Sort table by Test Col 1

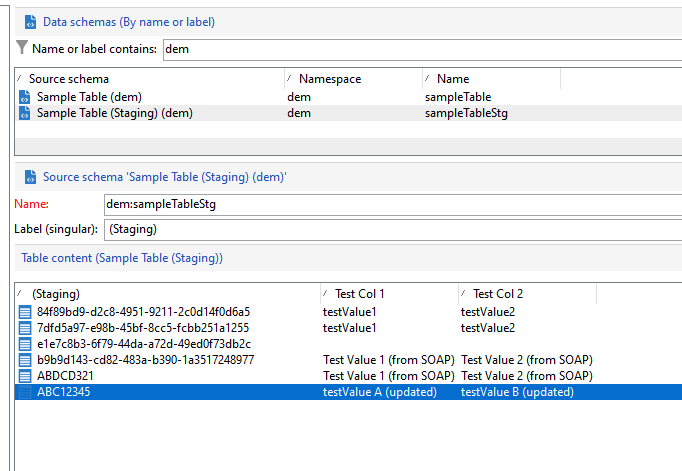(388, 294)
